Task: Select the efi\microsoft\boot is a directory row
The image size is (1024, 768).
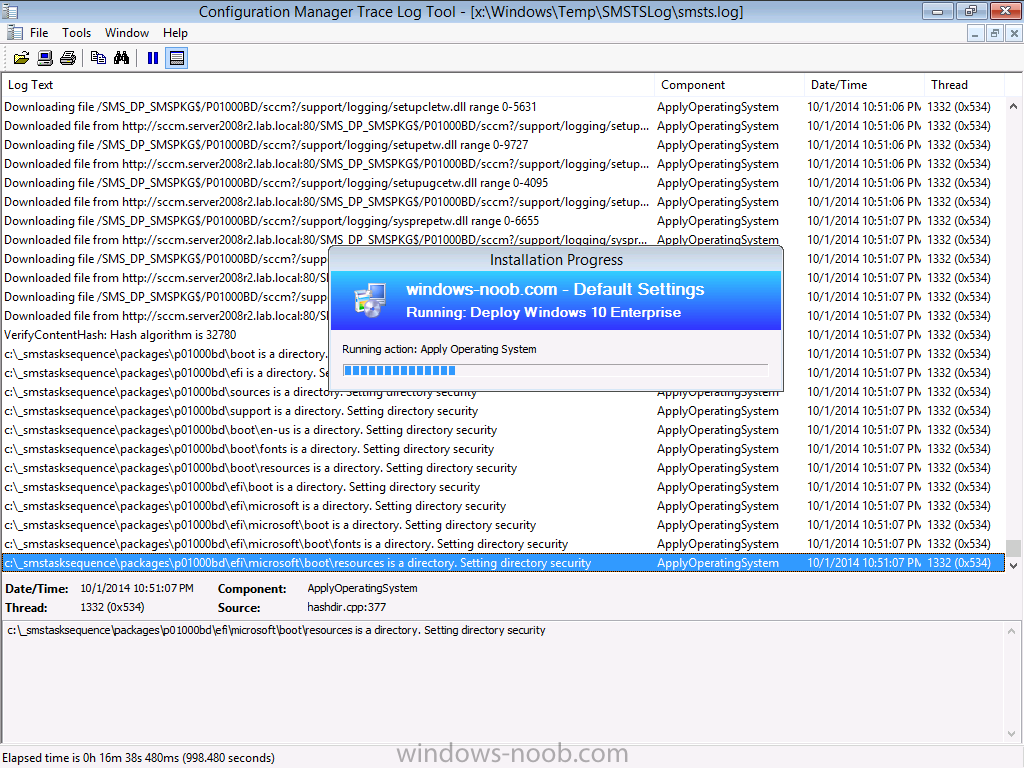Action: coord(503,524)
